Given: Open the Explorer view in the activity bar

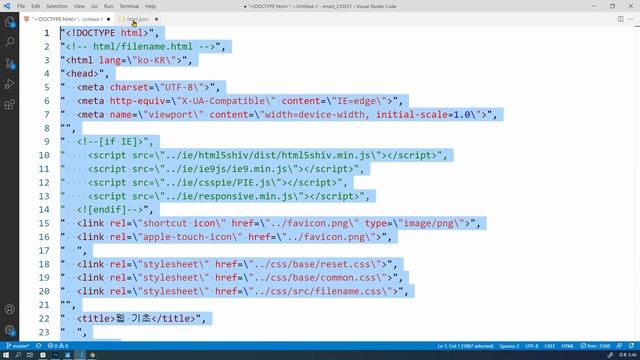Looking at the screenshot, I should pyautogui.click(x=9, y=22).
